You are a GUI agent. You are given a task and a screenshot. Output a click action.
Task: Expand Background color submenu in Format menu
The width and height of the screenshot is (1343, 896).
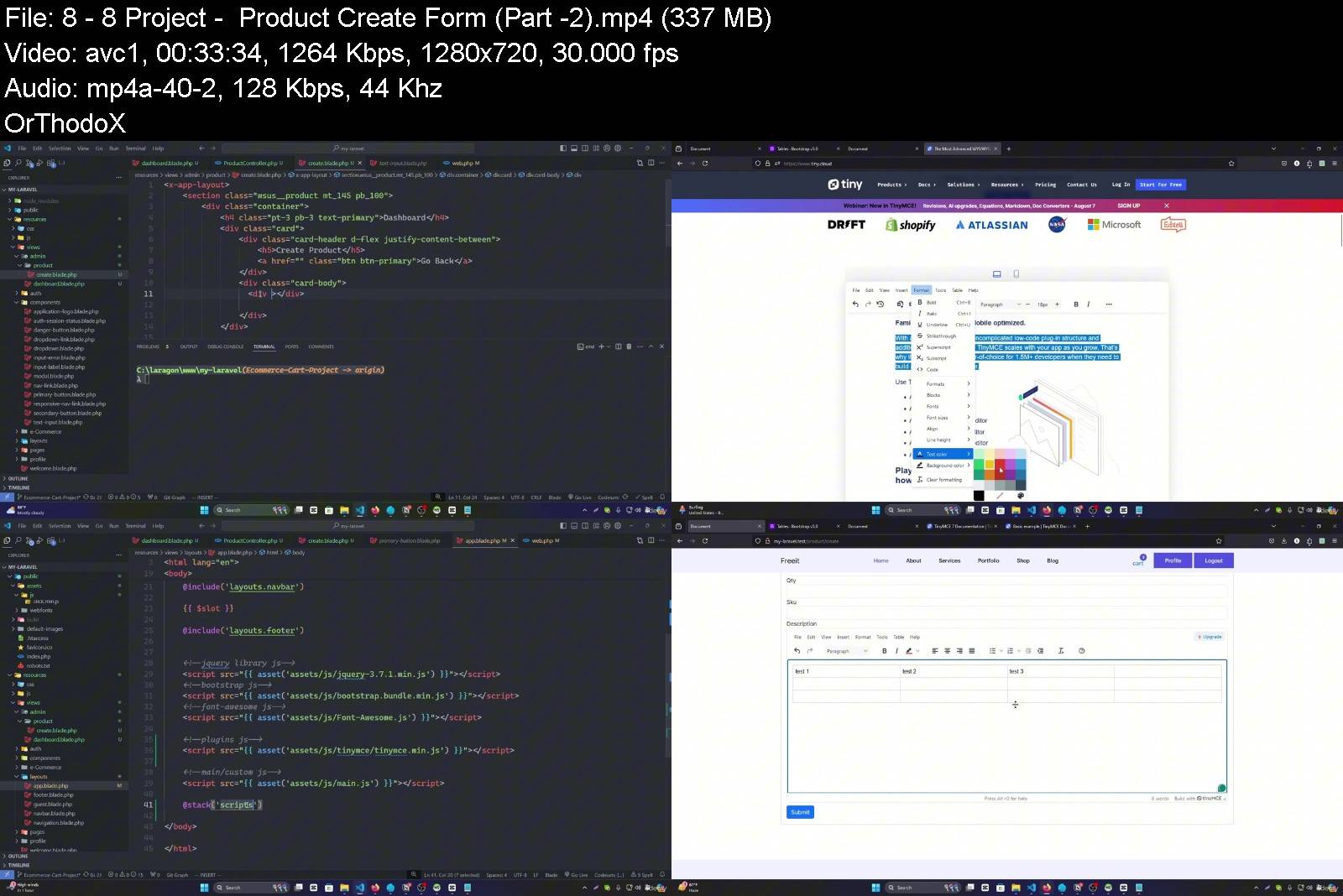coord(943,465)
